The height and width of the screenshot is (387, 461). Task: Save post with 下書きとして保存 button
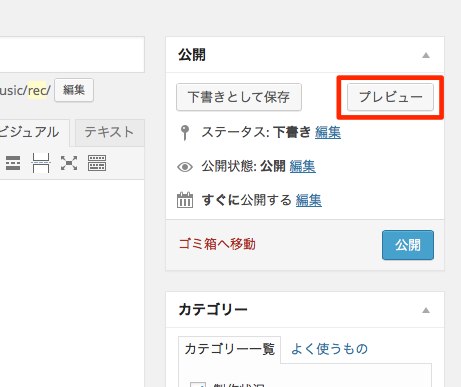(x=239, y=97)
